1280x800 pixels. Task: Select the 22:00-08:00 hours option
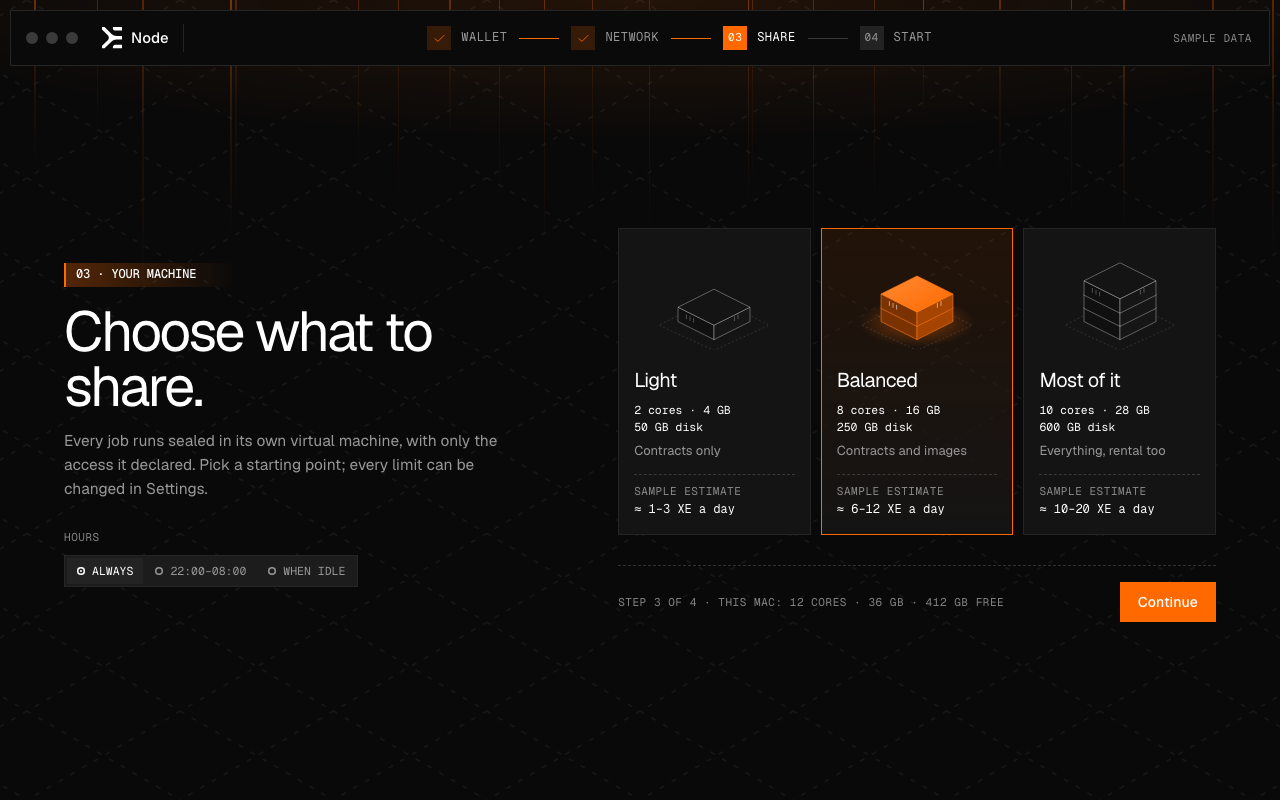coord(200,571)
